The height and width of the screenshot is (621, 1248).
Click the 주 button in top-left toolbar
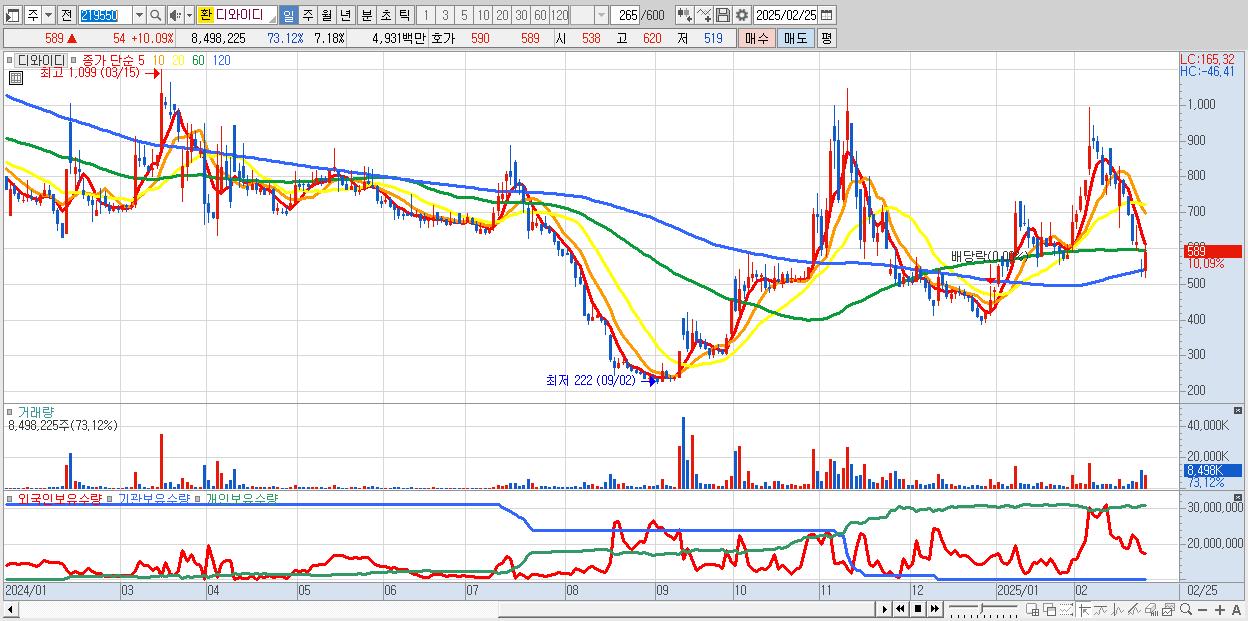click(x=33, y=15)
